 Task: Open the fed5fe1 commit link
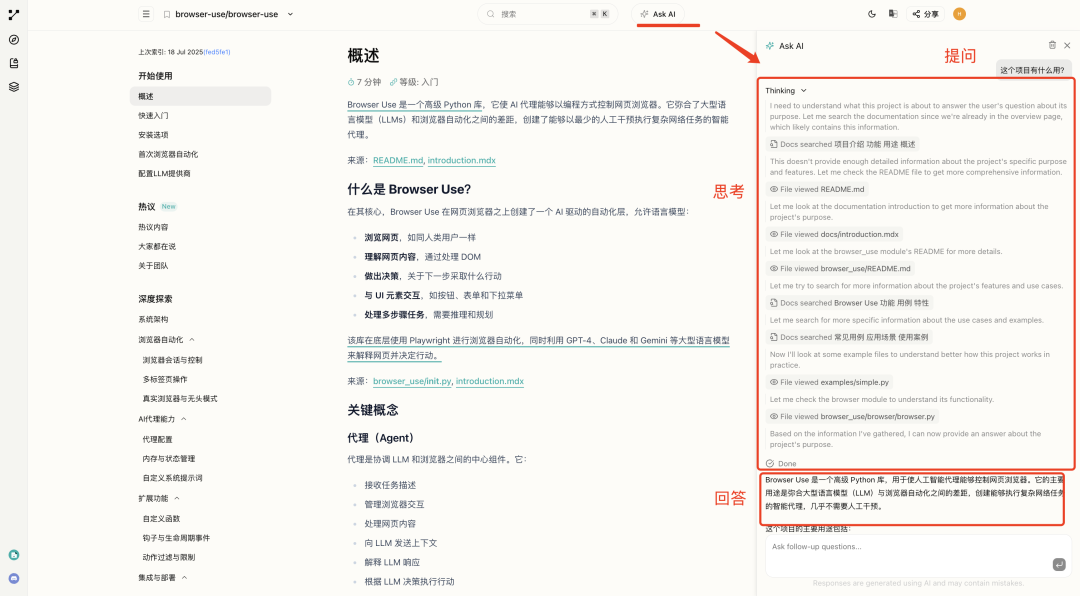[x=218, y=52]
